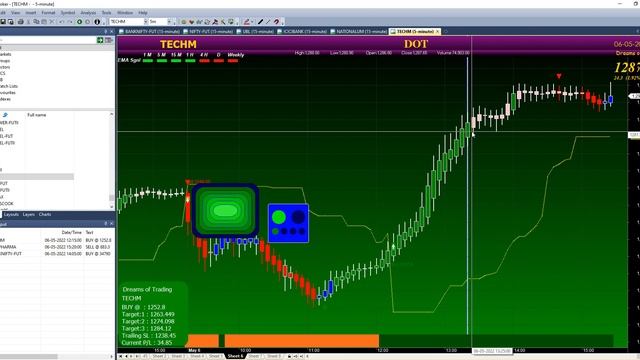Switch to NIFTY-FUT 15-minute tab

click(x=208, y=31)
